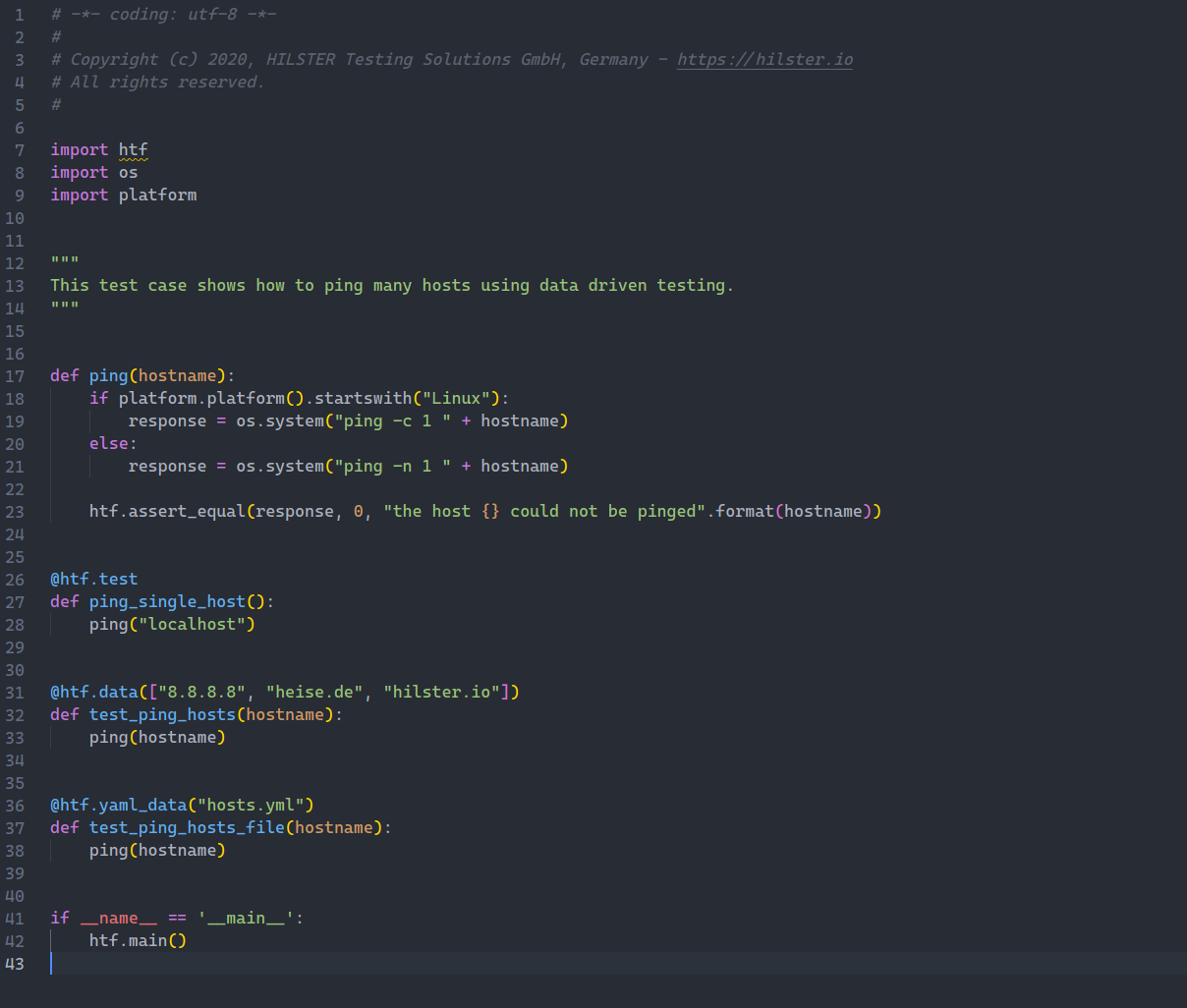Screen dimensions: 1187x1008
Task: Click the htf.main() call on line 42
Action: click(x=137, y=940)
